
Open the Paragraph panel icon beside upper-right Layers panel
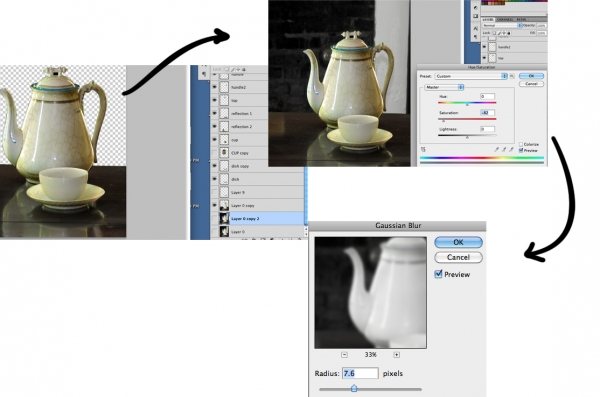tap(476, 37)
